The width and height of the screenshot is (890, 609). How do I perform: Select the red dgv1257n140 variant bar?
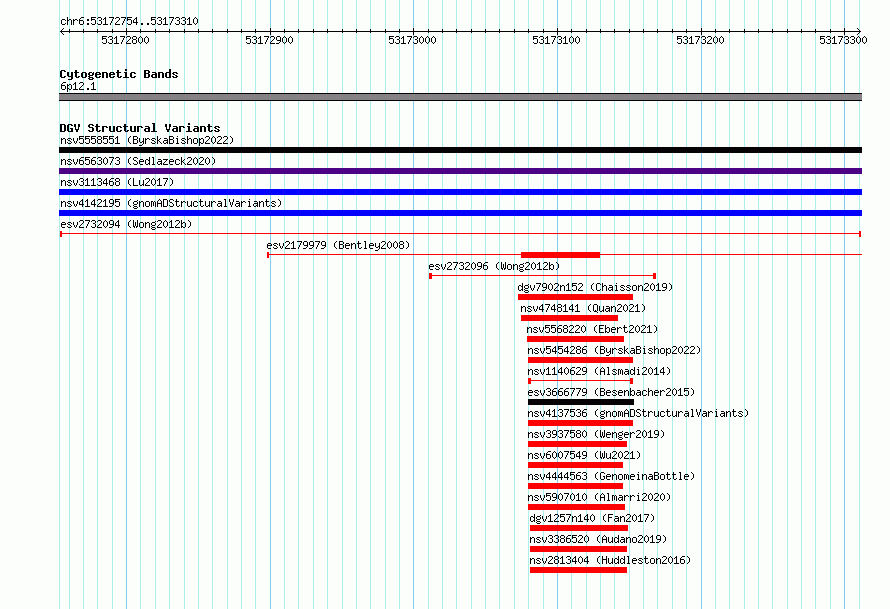click(x=579, y=528)
